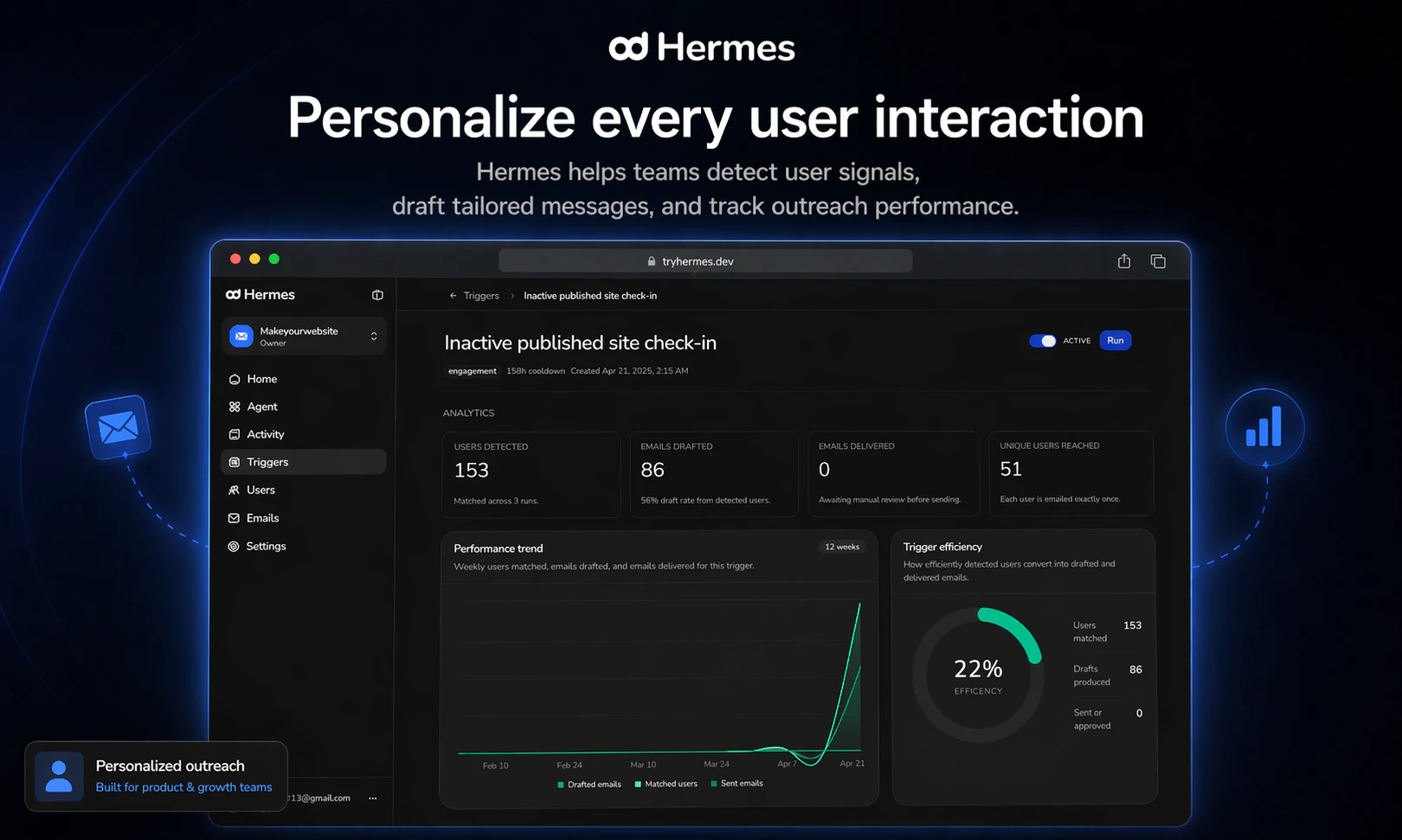The height and width of the screenshot is (840, 1402).
Task: Toggle the ACTIVE switch off
Action: click(1043, 341)
